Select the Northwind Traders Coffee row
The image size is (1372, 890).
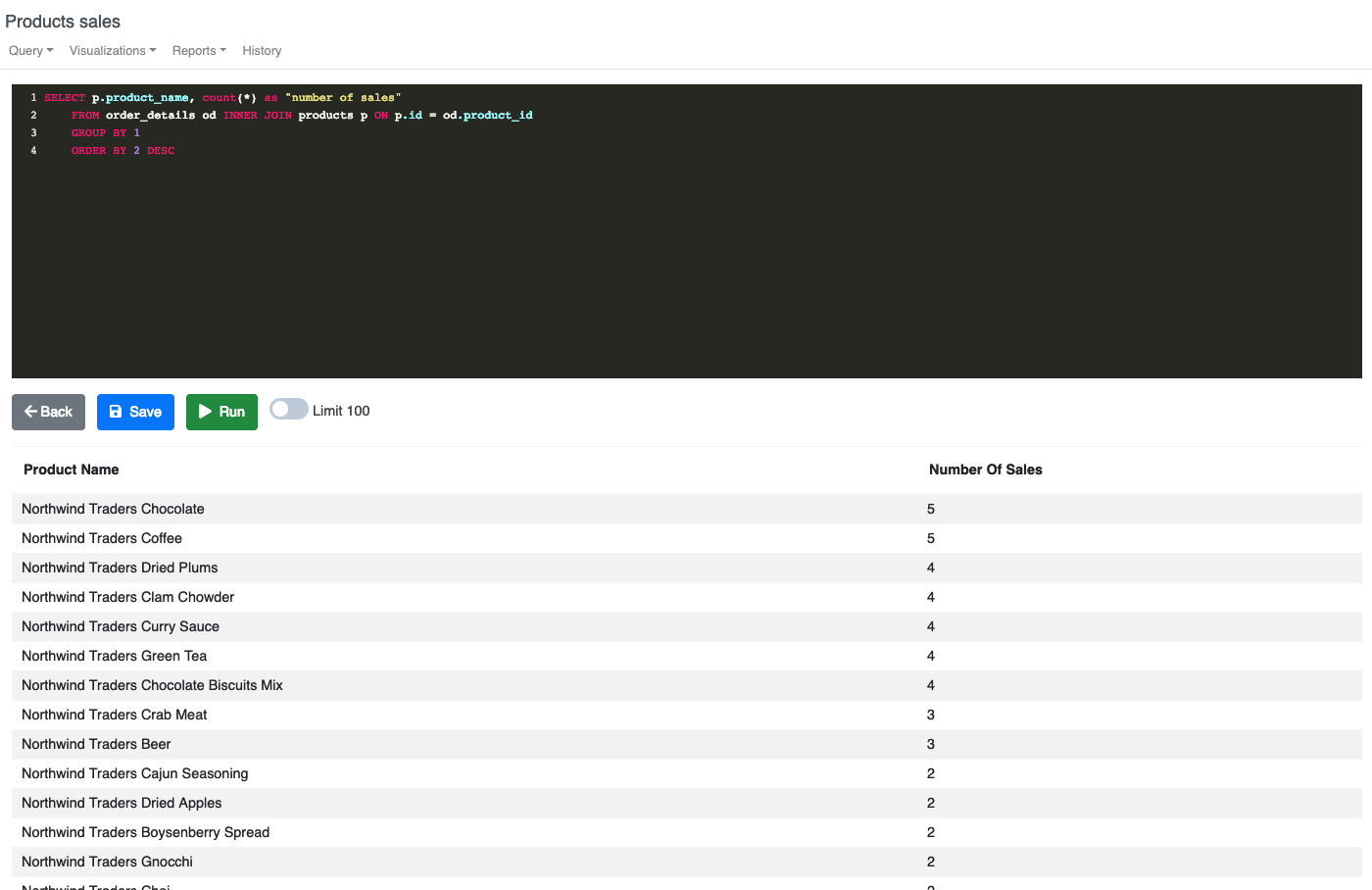tap(686, 538)
